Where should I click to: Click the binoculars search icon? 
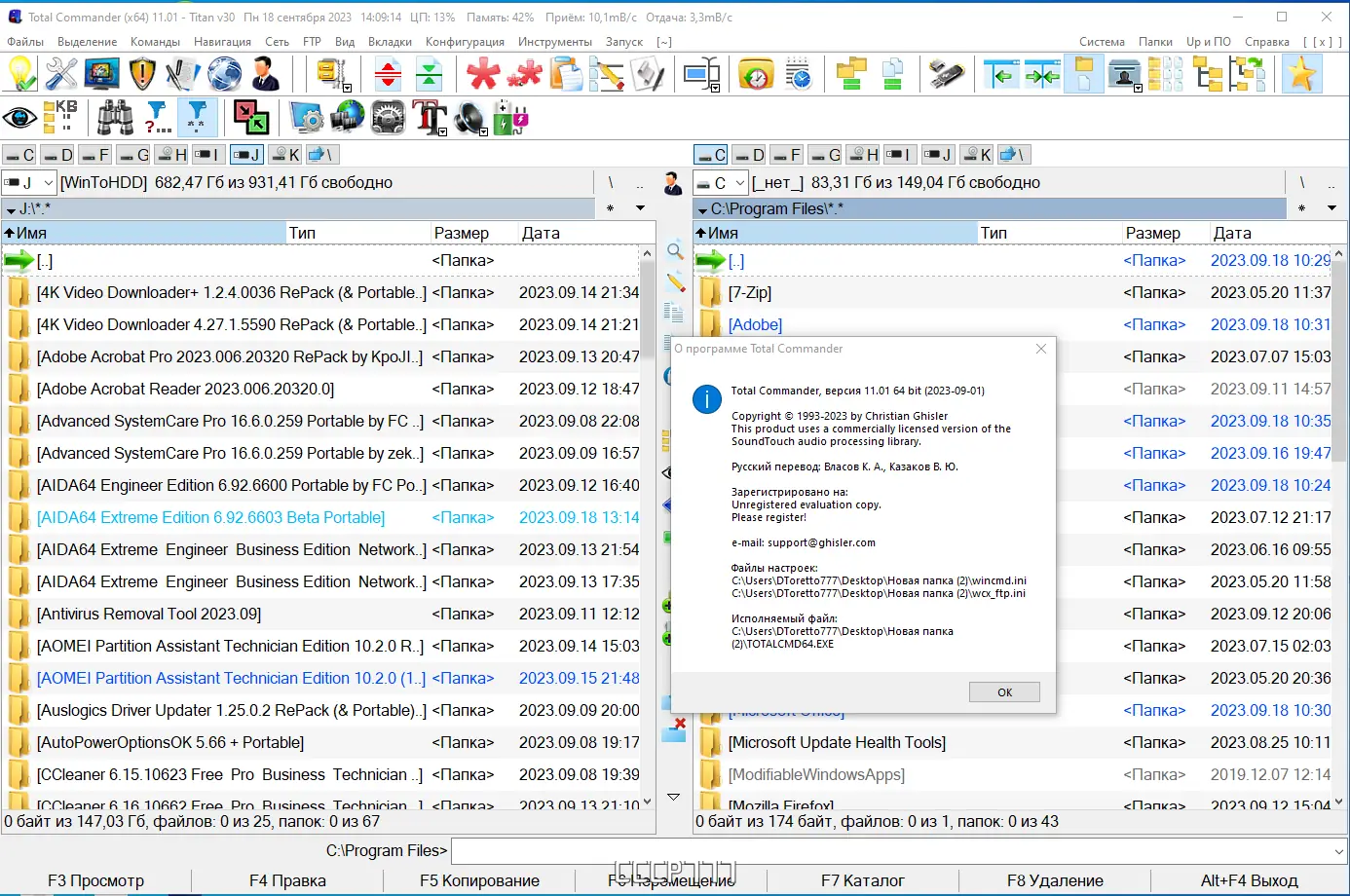tap(115, 118)
